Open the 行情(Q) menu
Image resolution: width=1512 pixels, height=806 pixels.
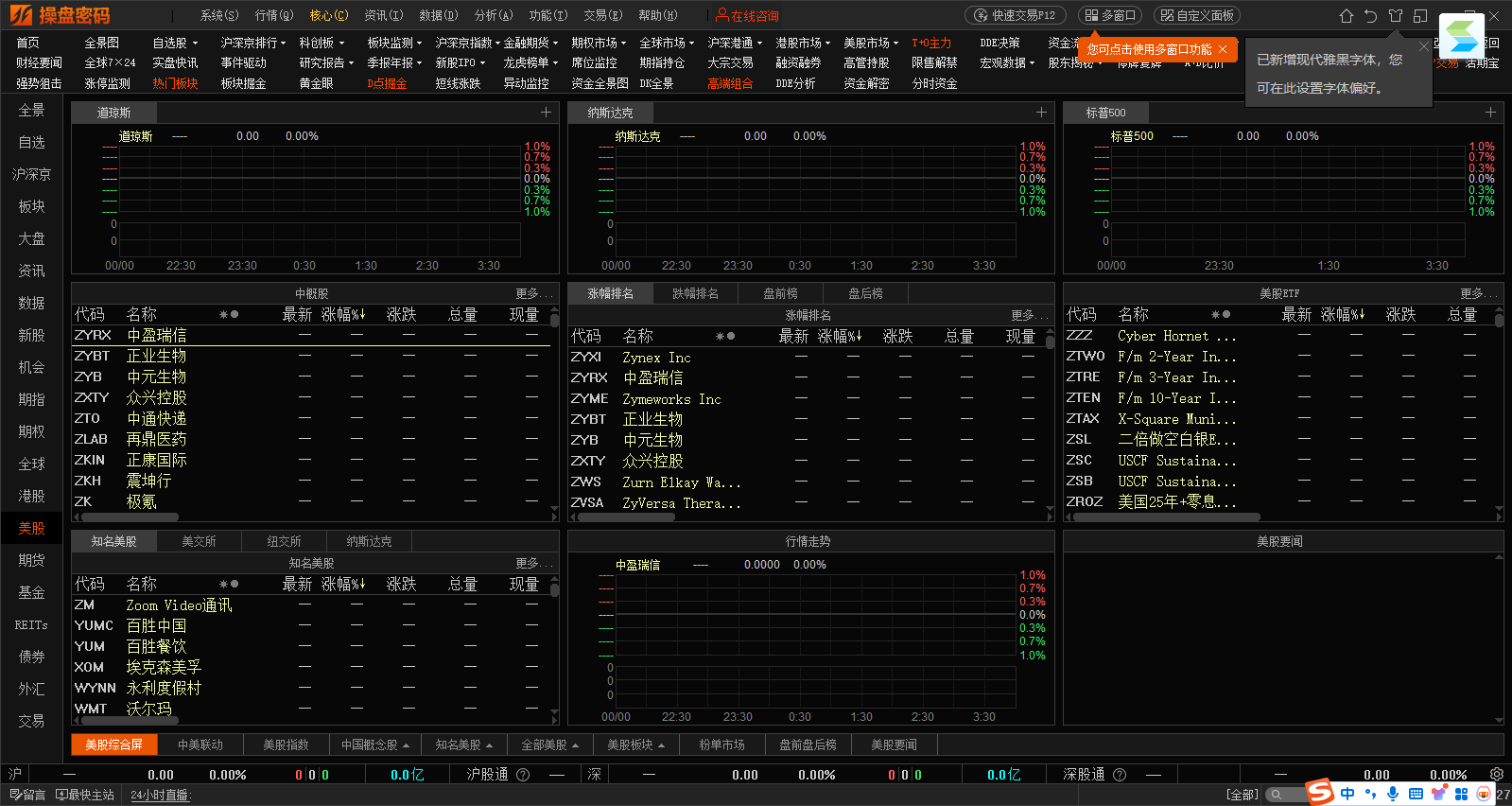tap(274, 15)
